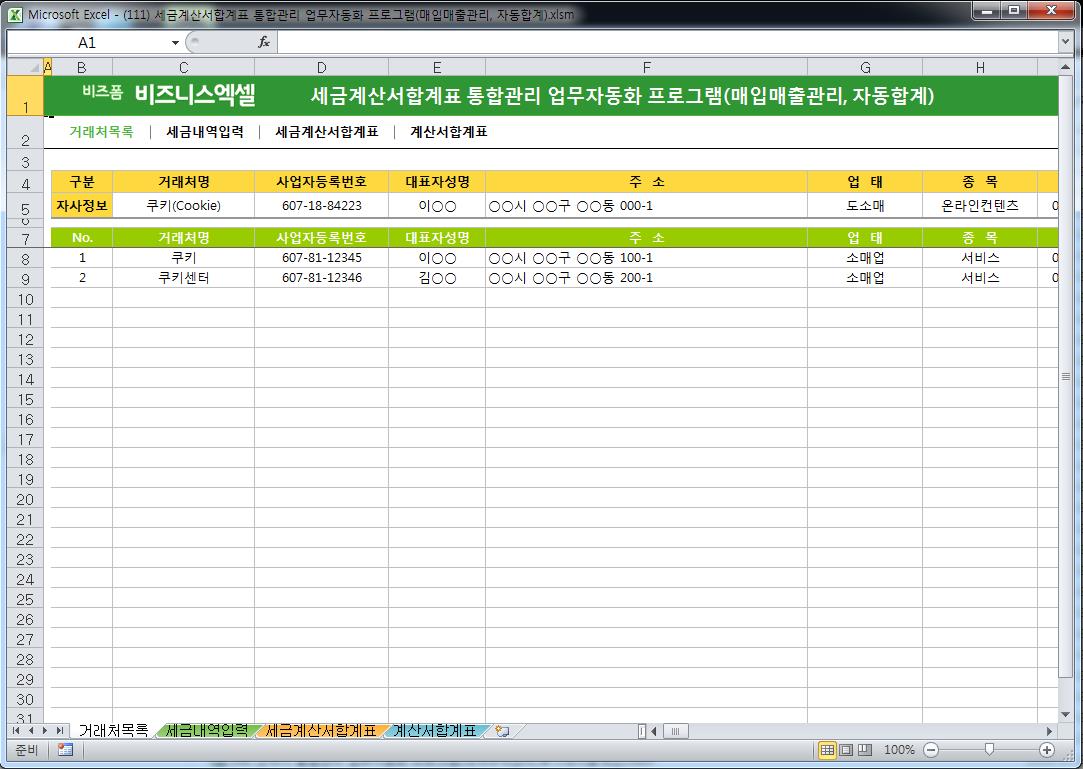
Task: Switch to Page Break Preview view
Action: 865,750
